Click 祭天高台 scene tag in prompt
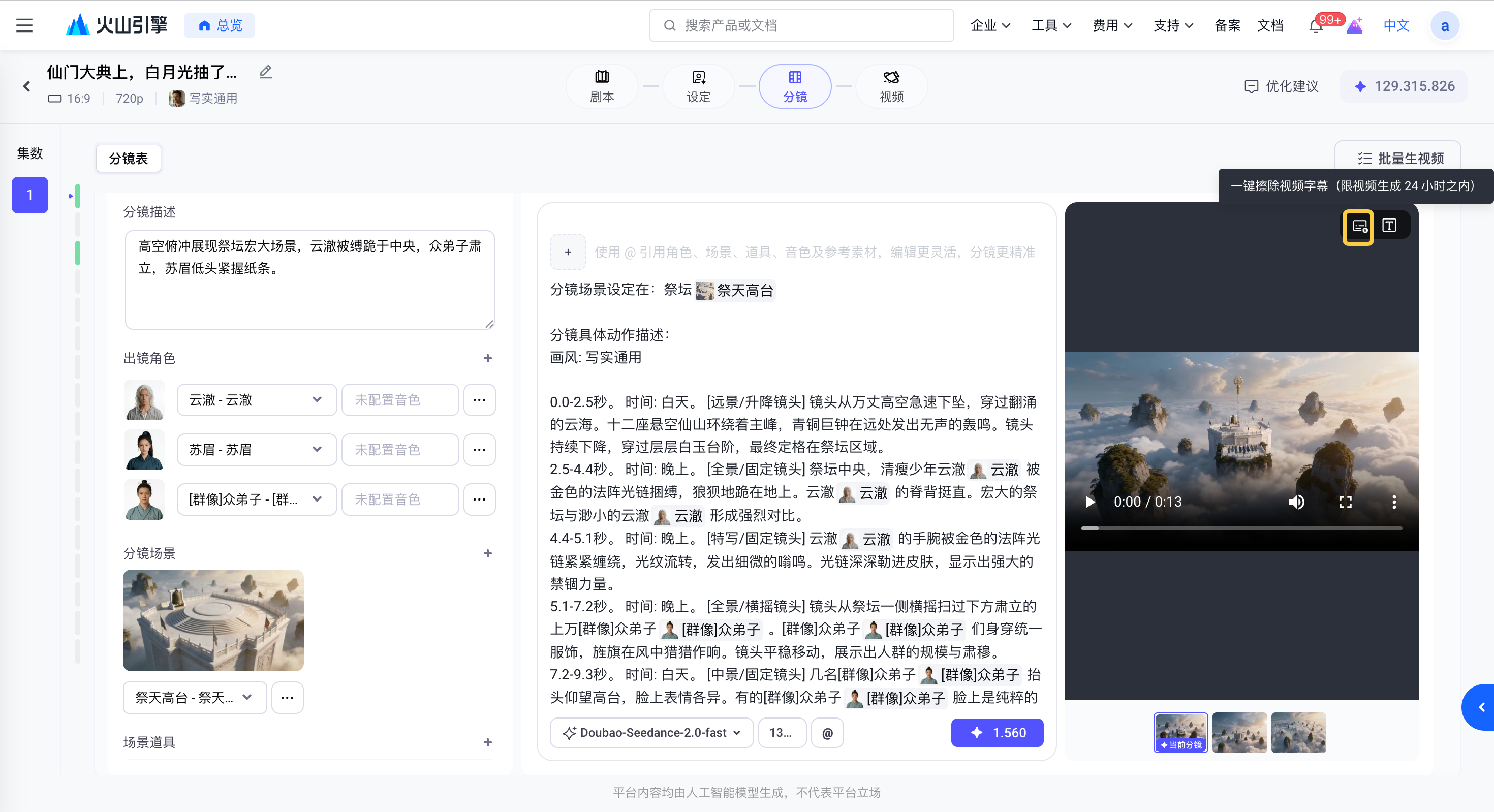Screen dimensions: 1494x812 [735, 290]
